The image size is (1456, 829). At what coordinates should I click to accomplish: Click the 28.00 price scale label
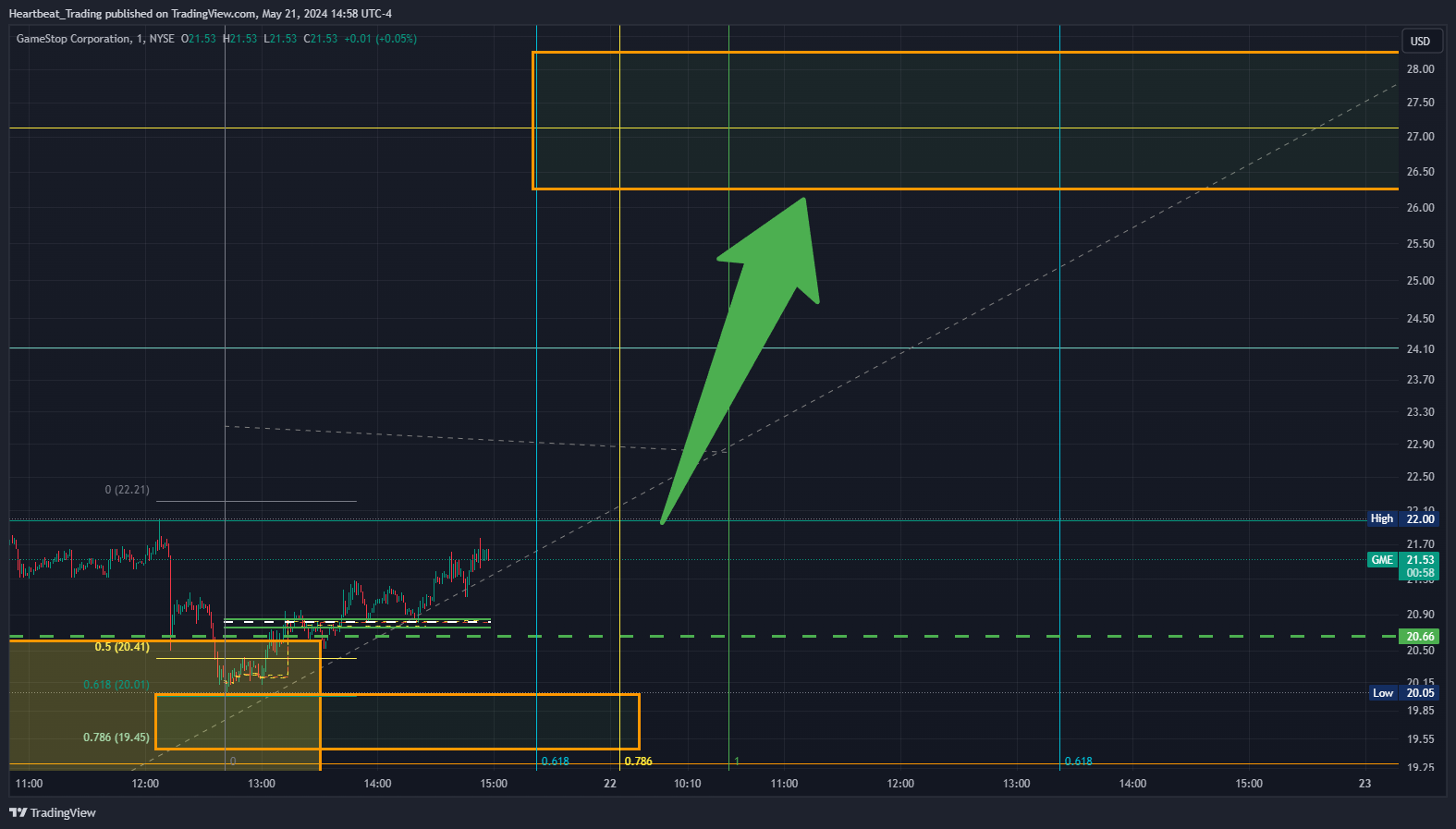point(1420,69)
